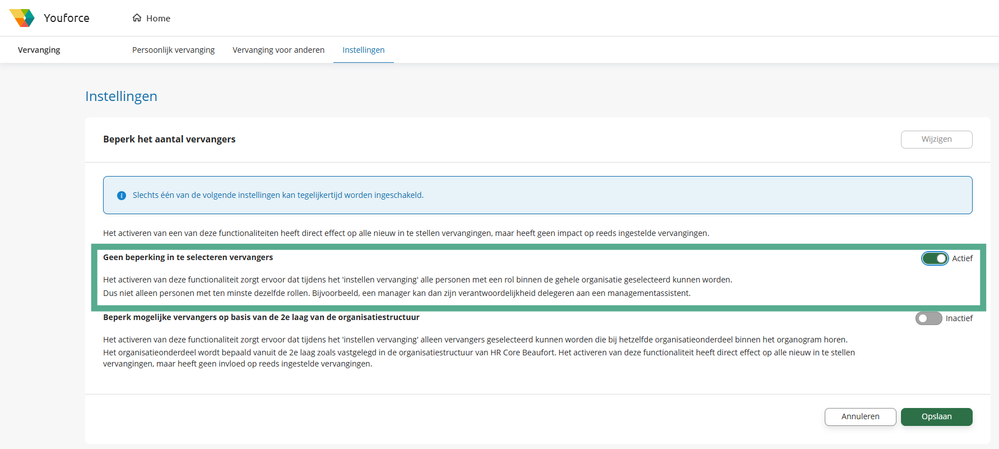The image size is (999, 449).
Task: Click the Instellingen page heading
Action: click(x=121, y=97)
